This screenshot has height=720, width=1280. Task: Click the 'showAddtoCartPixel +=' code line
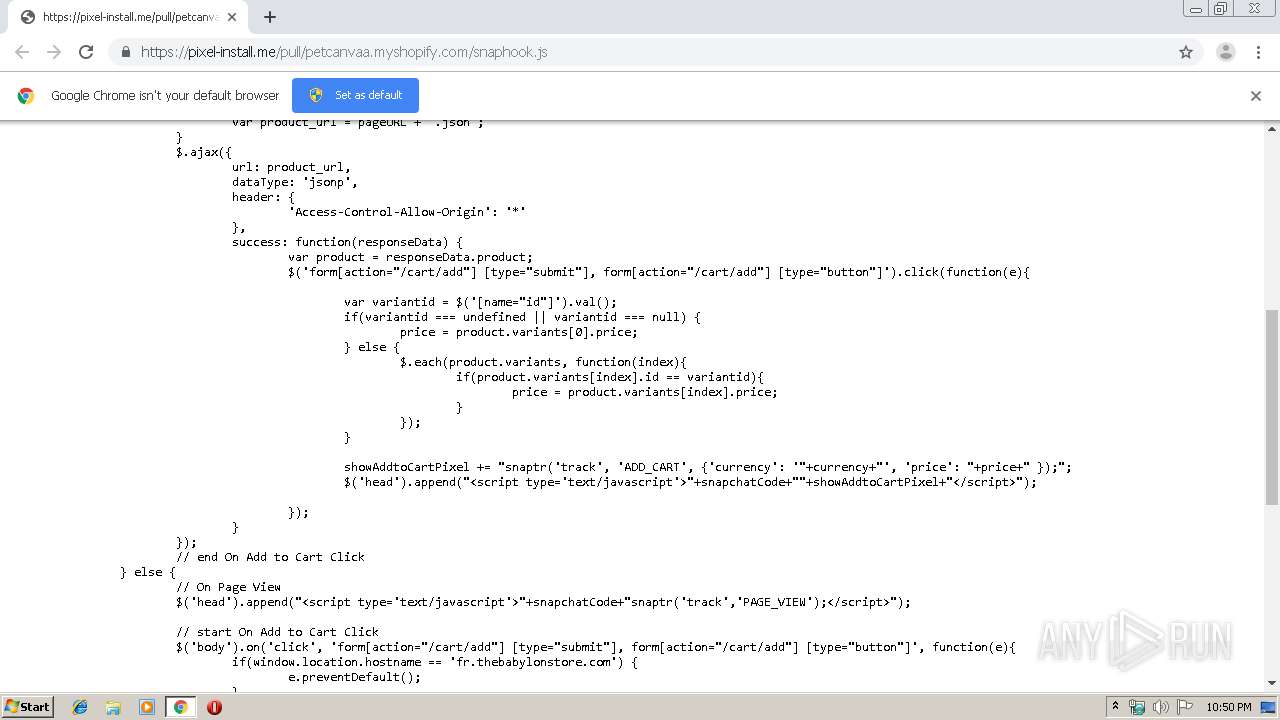coord(708,467)
